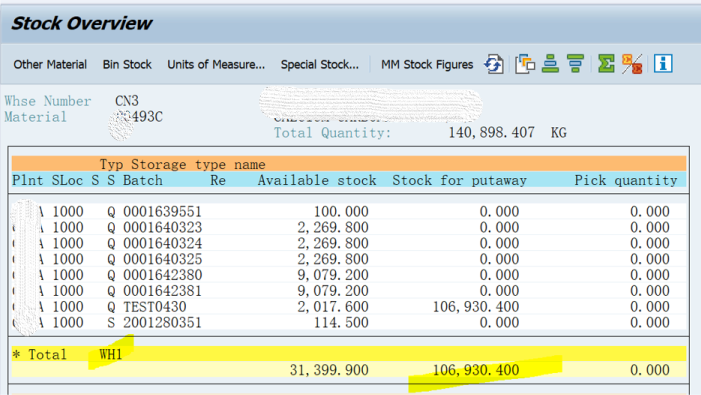Click the green Sigma total icon

[x=606, y=63]
